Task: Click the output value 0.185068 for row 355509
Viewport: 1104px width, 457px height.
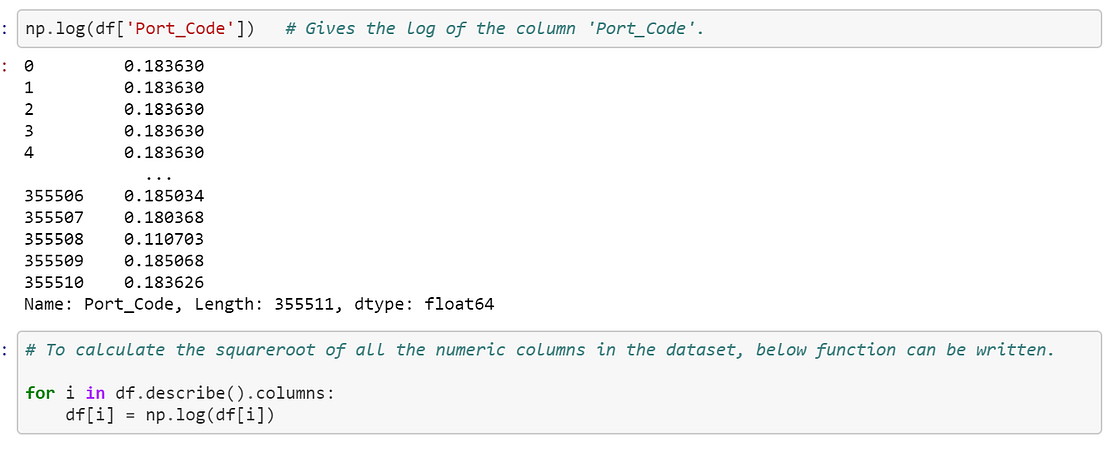Action: (x=164, y=261)
